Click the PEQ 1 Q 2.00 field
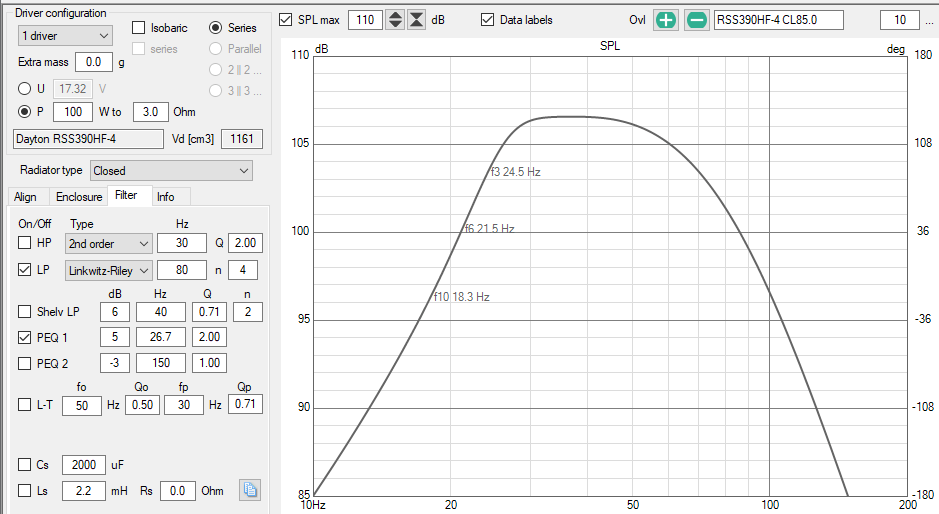 tap(209, 337)
